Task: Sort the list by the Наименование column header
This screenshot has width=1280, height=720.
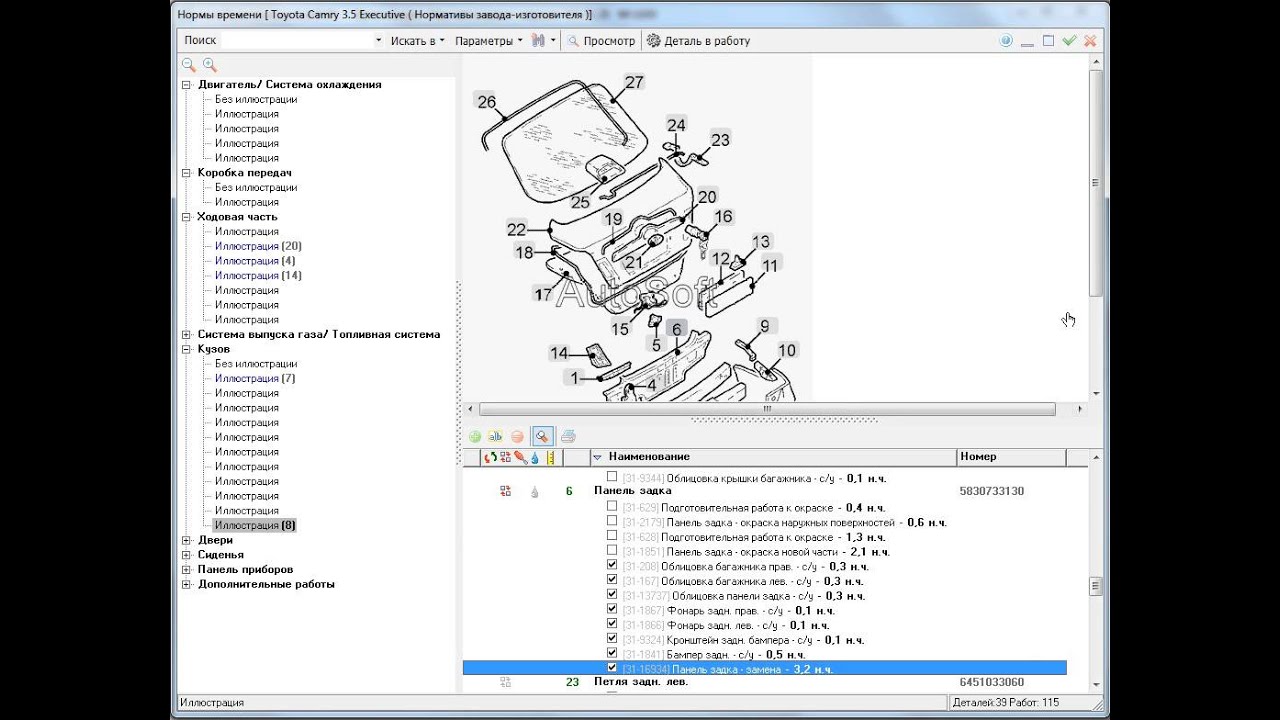Action: (773, 457)
